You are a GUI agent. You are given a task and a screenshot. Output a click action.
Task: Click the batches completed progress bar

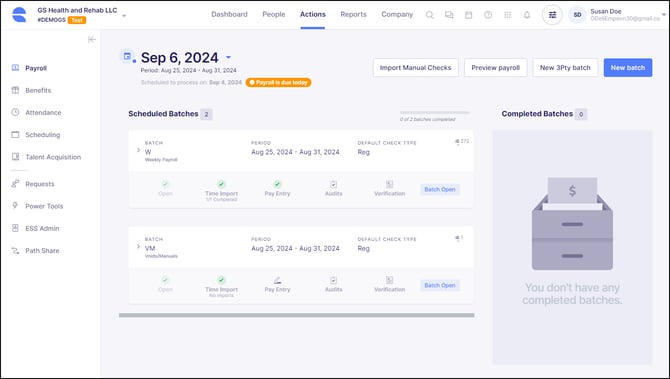click(x=435, y=112)
